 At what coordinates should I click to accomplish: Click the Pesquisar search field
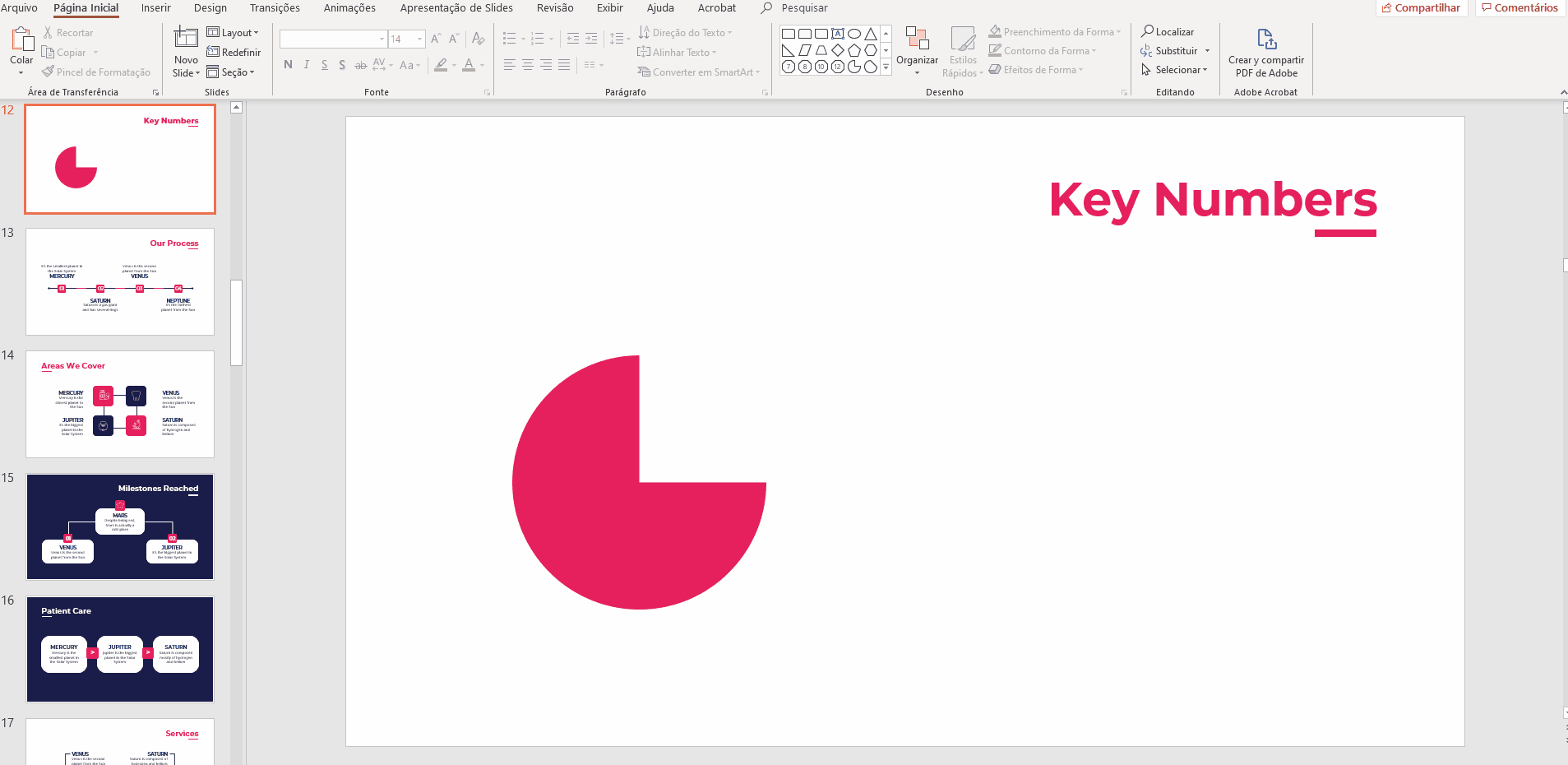pyautogui.click(x=804, y=8)
